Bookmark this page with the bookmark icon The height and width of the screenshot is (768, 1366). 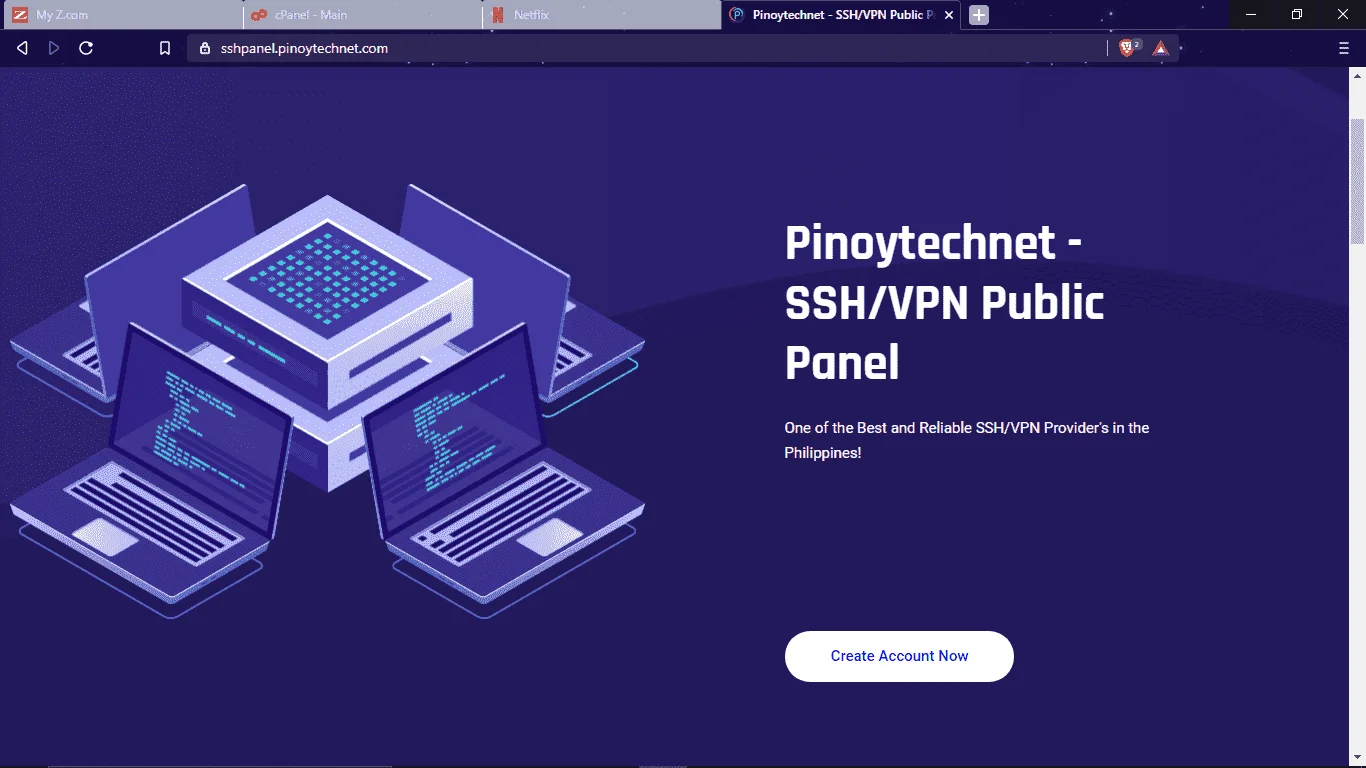coord(165,48)
